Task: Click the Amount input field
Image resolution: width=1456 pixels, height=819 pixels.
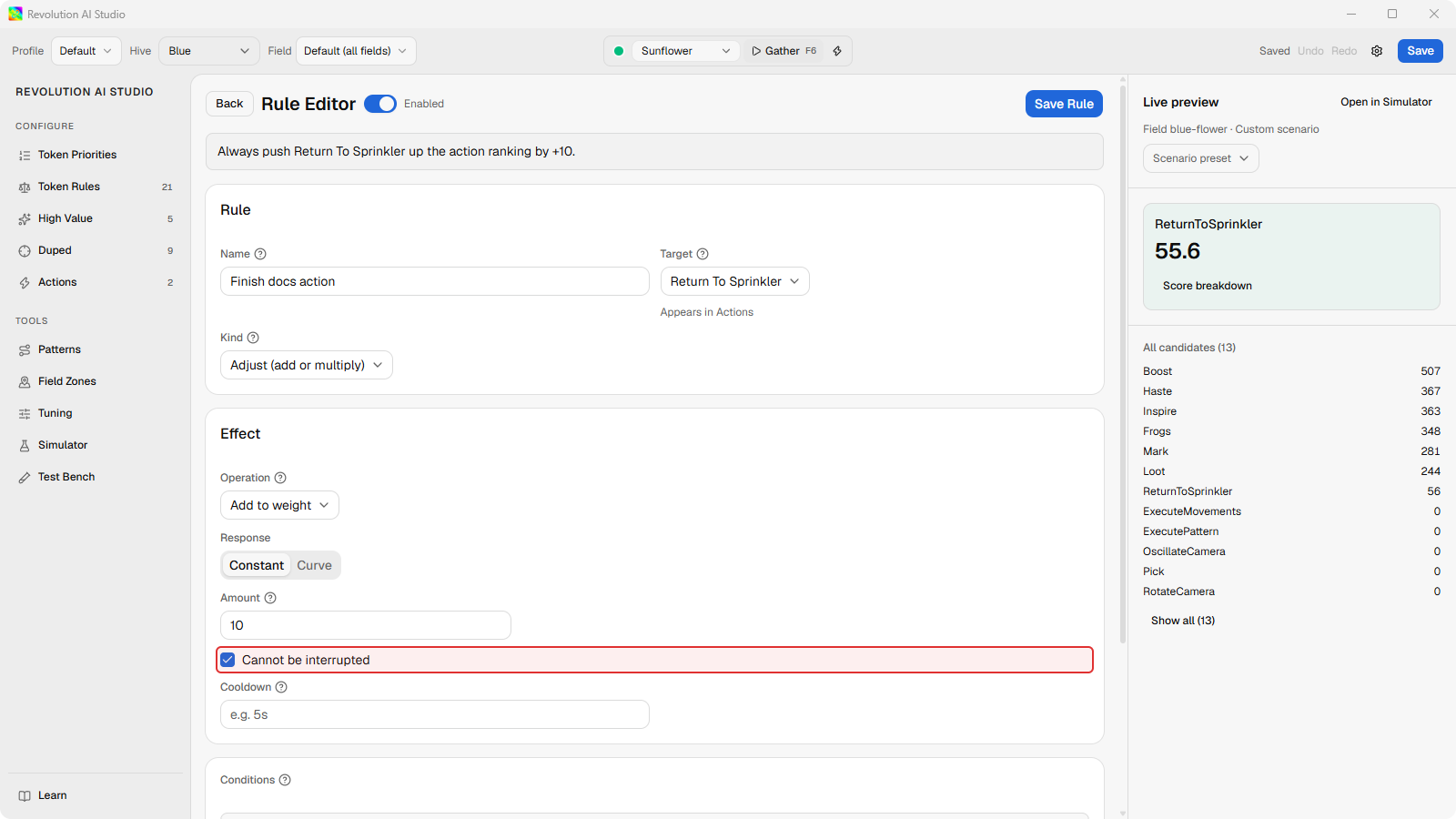Action: [x=366, y=625]
